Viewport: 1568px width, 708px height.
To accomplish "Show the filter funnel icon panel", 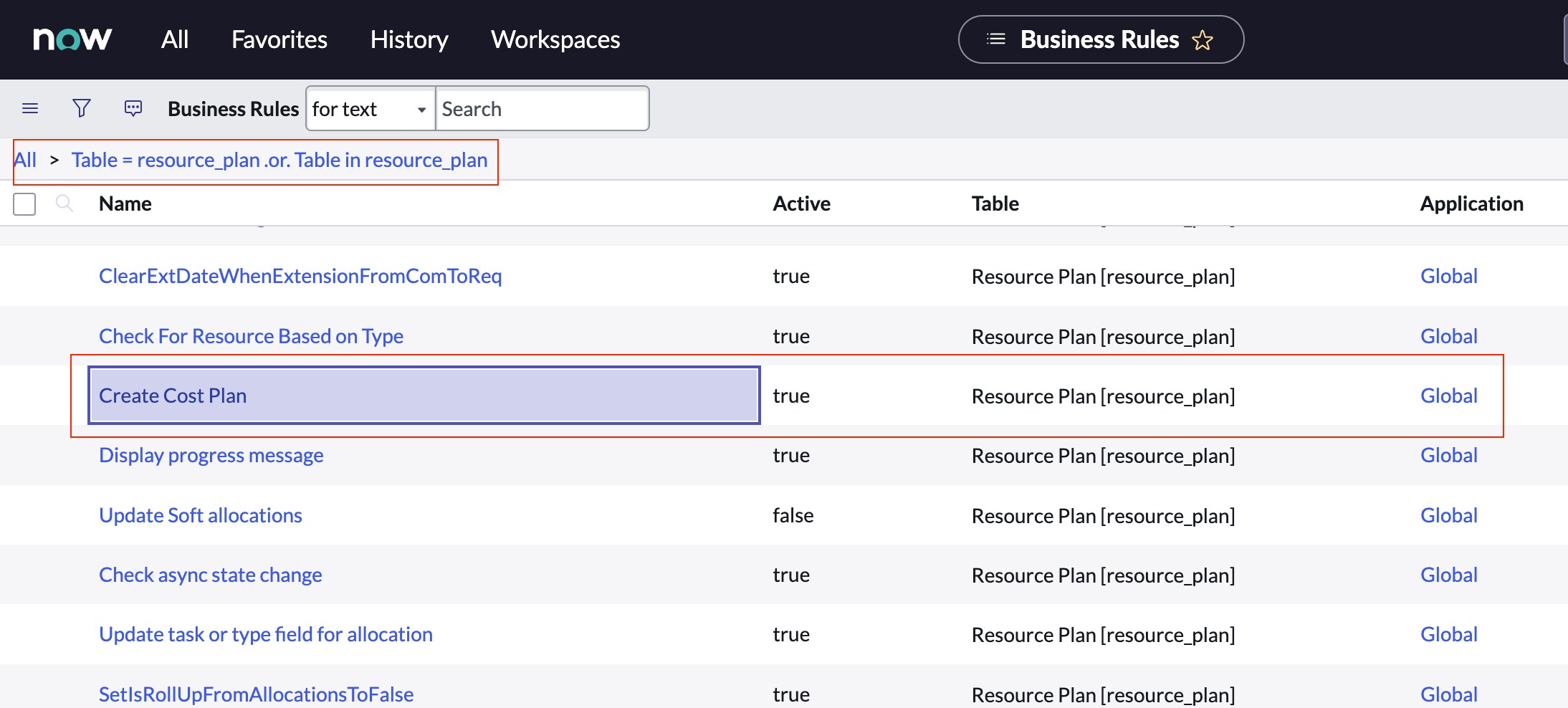I will [82, 108].
